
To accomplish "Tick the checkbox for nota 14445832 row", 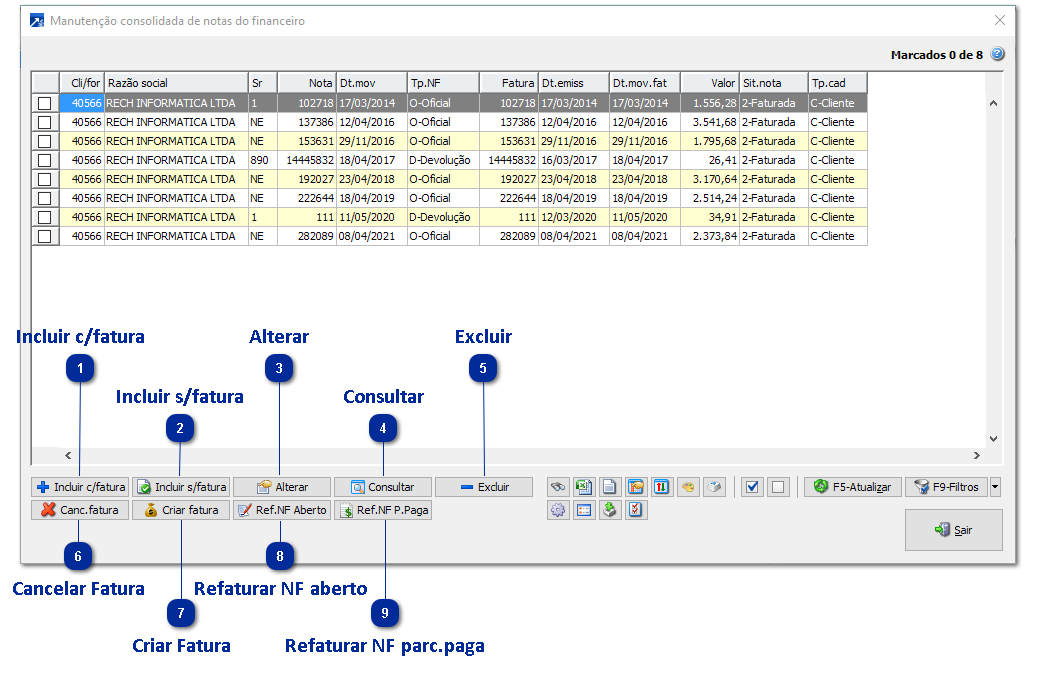I will (44, 160).
